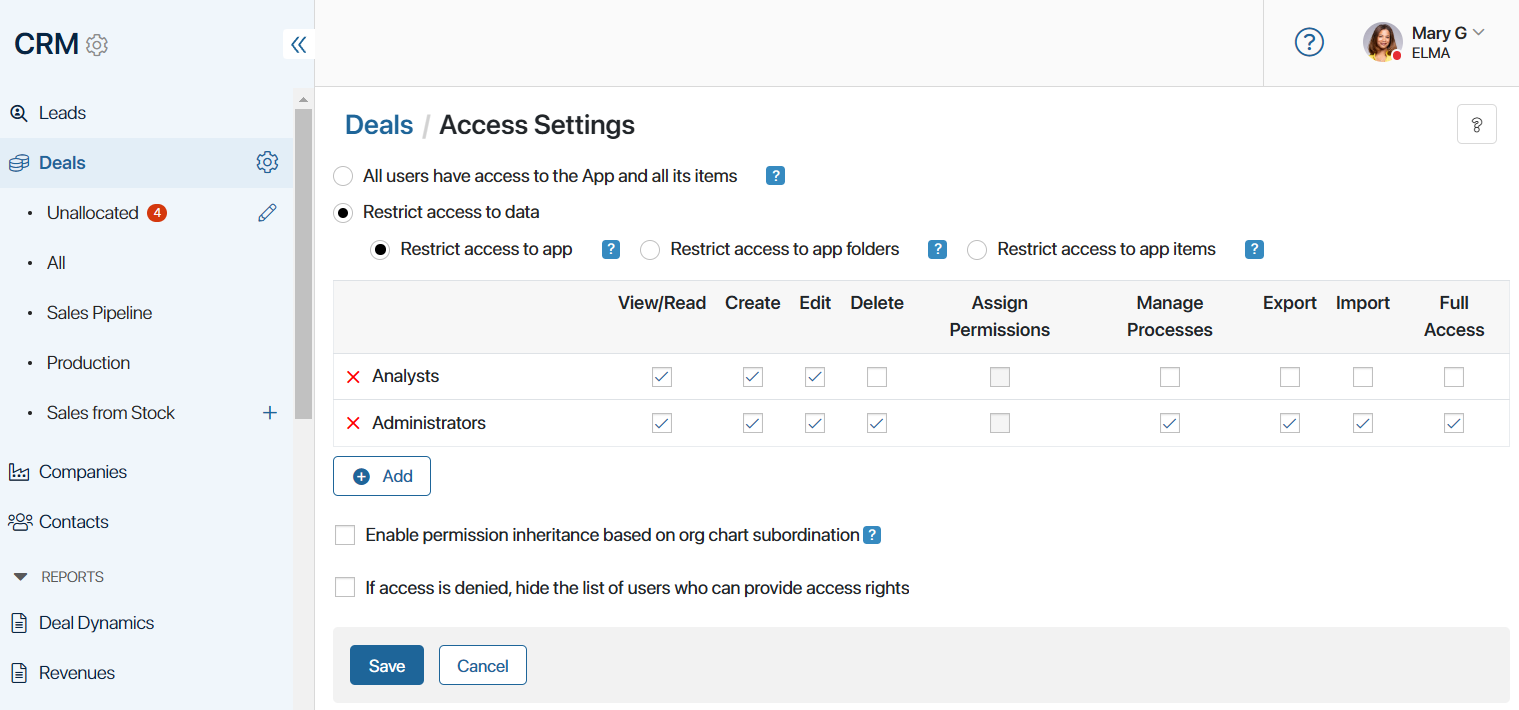Click the Leads search icon

pyautogui.click(x=19, y=113)
